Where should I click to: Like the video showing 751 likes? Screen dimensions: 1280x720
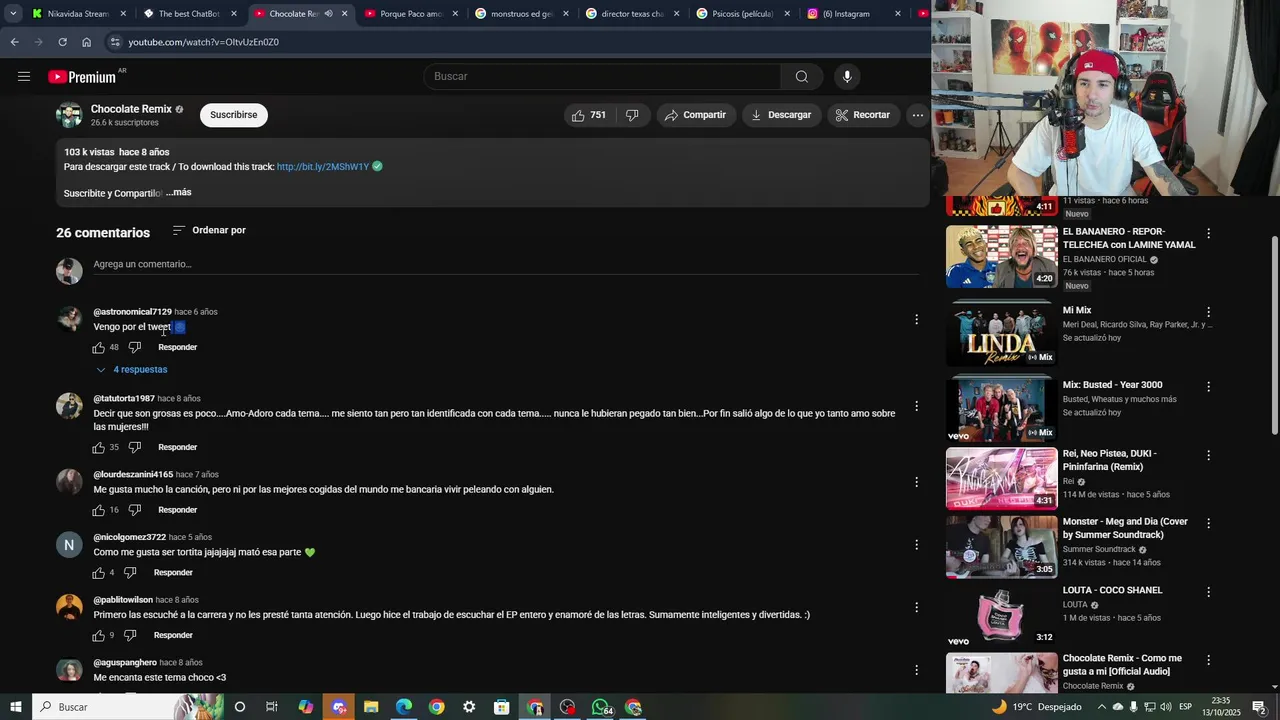coord(589,115)
